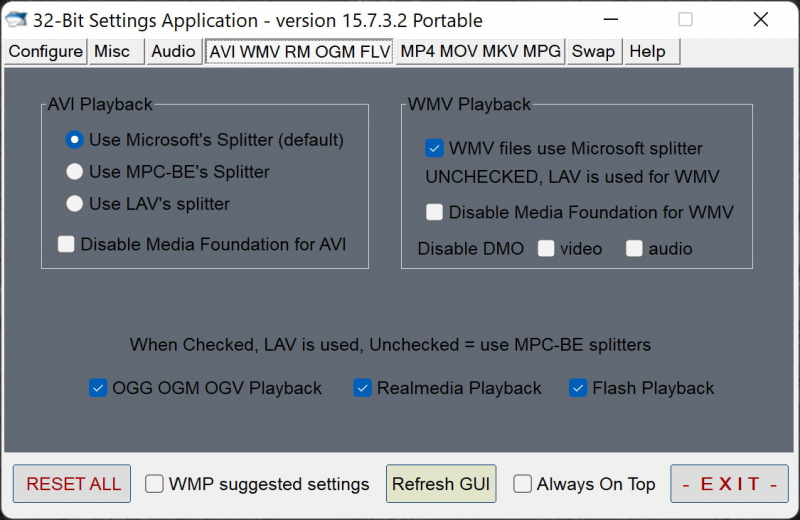Viewport: 800px width, 520px height.
Task: Click the Refresh GUI button
Action: click(441, 484)
